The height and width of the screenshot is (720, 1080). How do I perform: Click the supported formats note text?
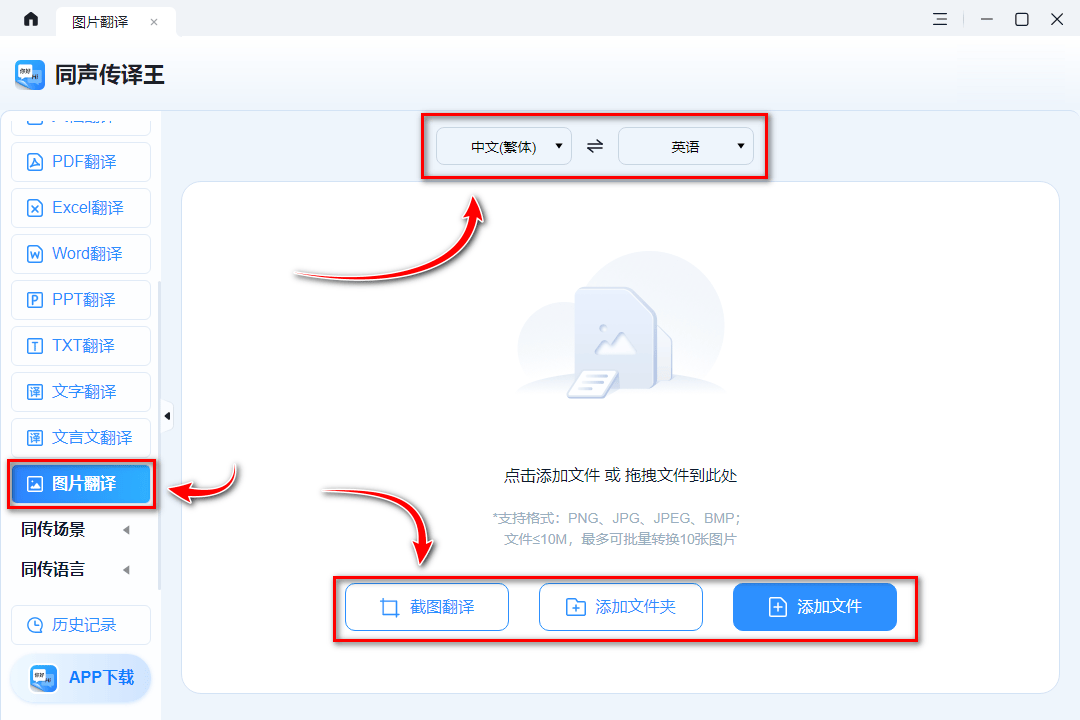pyautogui.click(x=617, y=528)
